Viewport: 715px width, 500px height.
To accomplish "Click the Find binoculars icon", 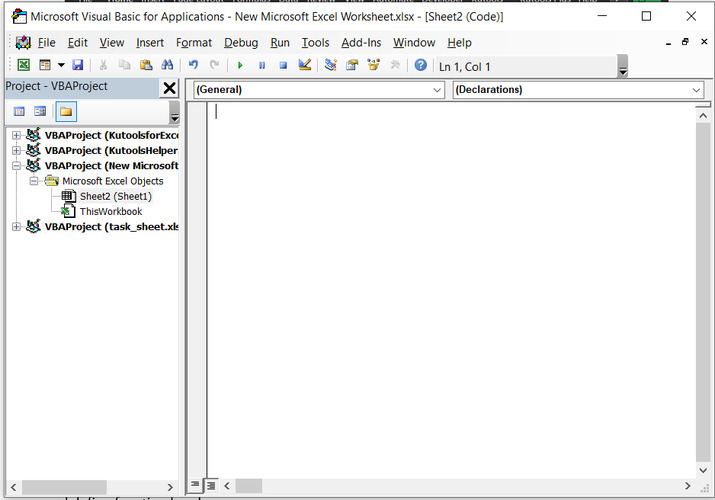I will click(167, 65).
